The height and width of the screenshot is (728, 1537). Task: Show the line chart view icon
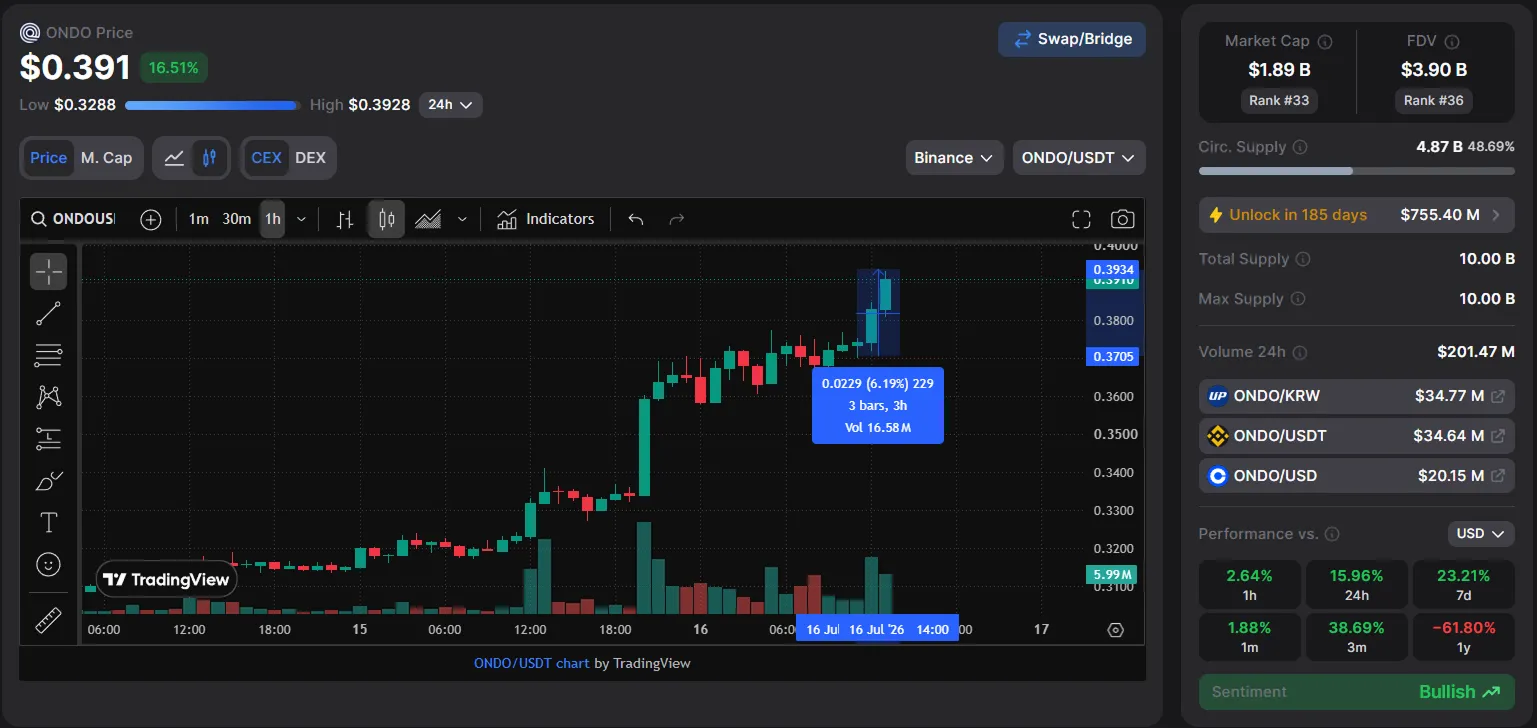(174, 158)
